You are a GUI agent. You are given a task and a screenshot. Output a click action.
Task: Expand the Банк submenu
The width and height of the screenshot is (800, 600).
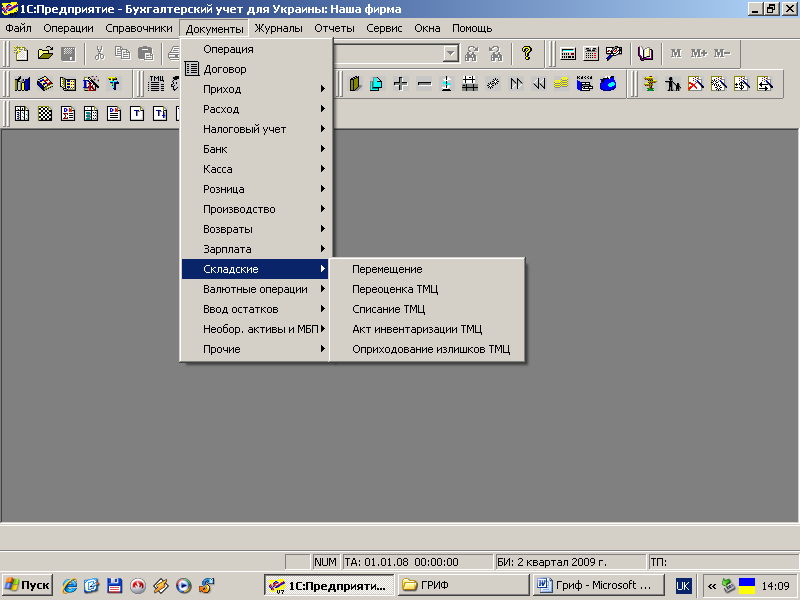tap(257, 149)
